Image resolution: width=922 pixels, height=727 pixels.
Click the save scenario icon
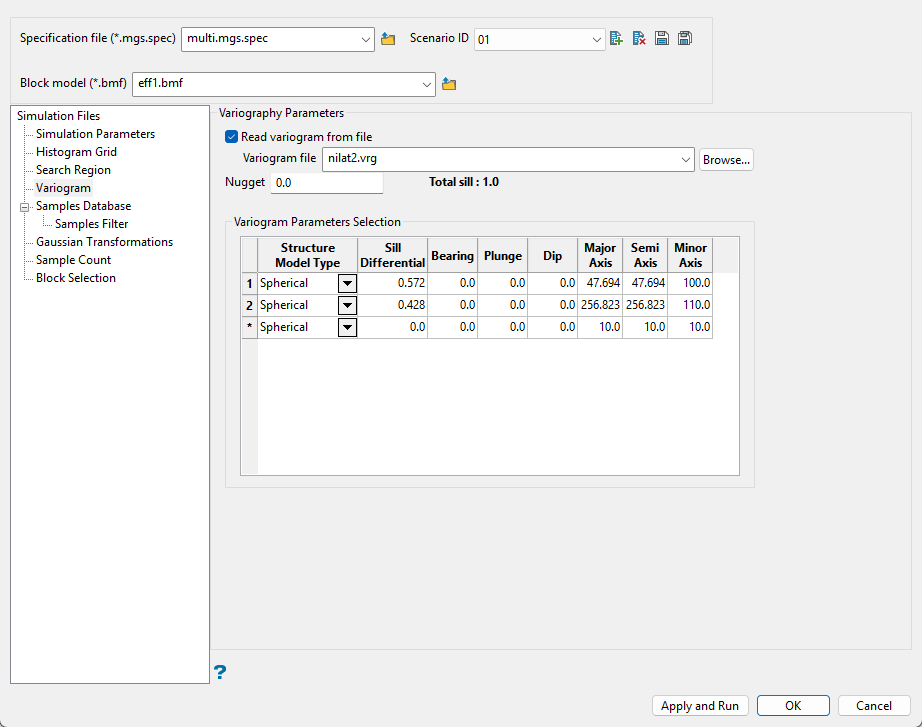coord(662,39)
